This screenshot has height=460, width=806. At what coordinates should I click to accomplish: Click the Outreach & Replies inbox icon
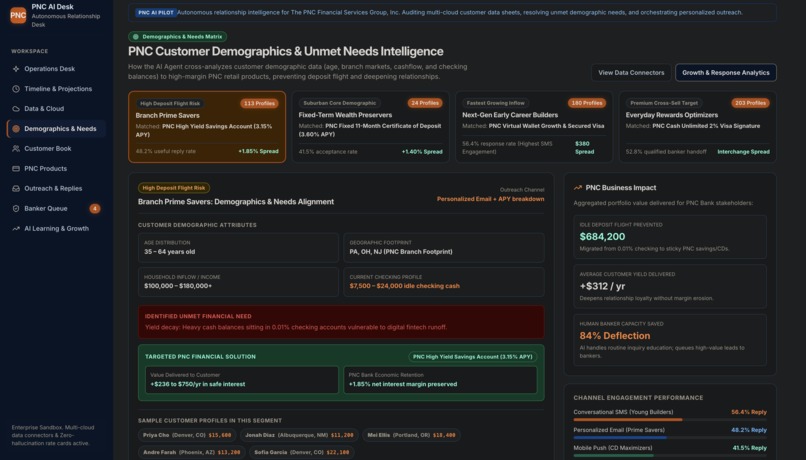[x=16, y=189]
